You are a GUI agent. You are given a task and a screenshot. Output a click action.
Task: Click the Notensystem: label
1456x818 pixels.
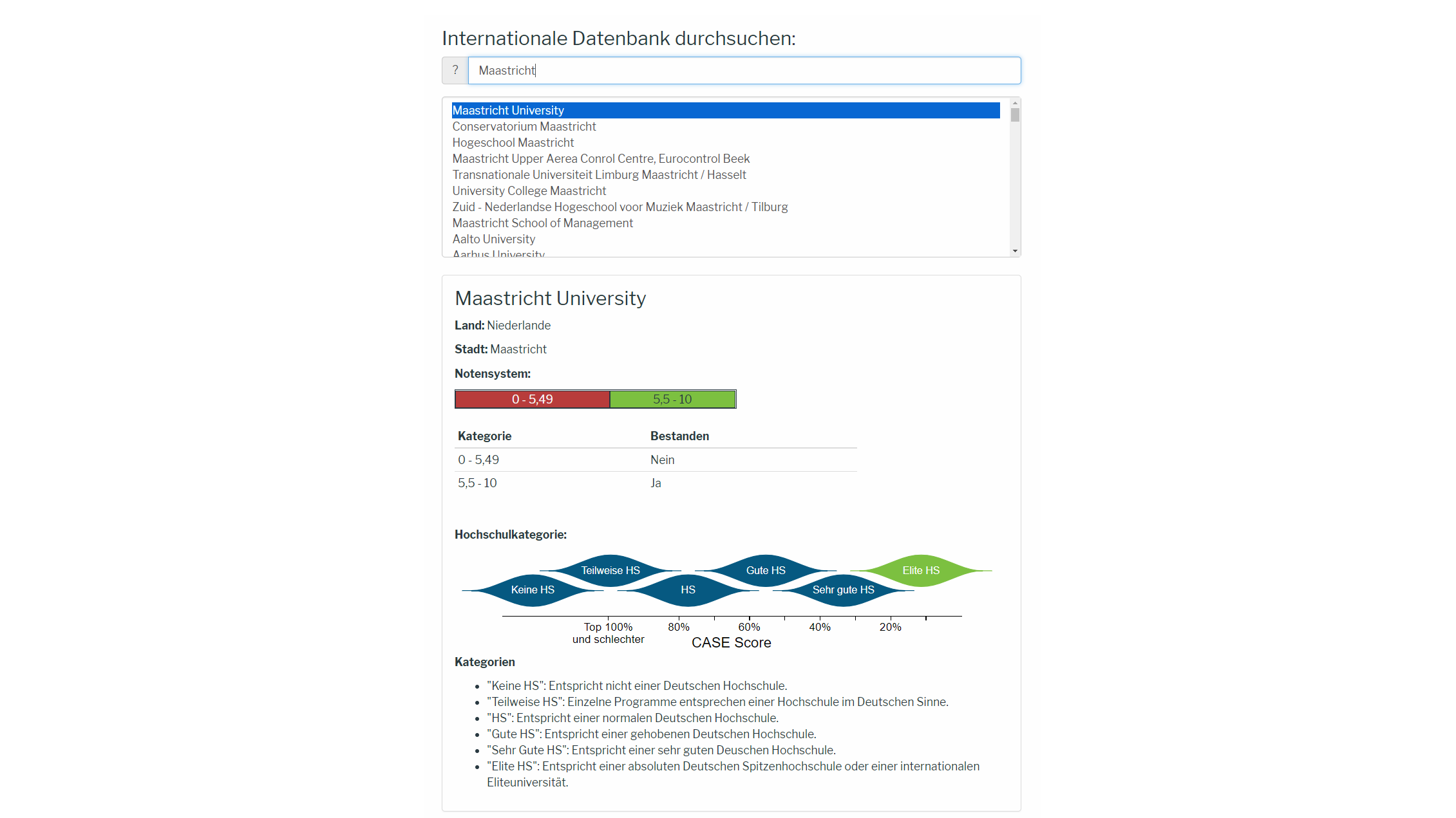pyautogui.click(x=493, y=373)
